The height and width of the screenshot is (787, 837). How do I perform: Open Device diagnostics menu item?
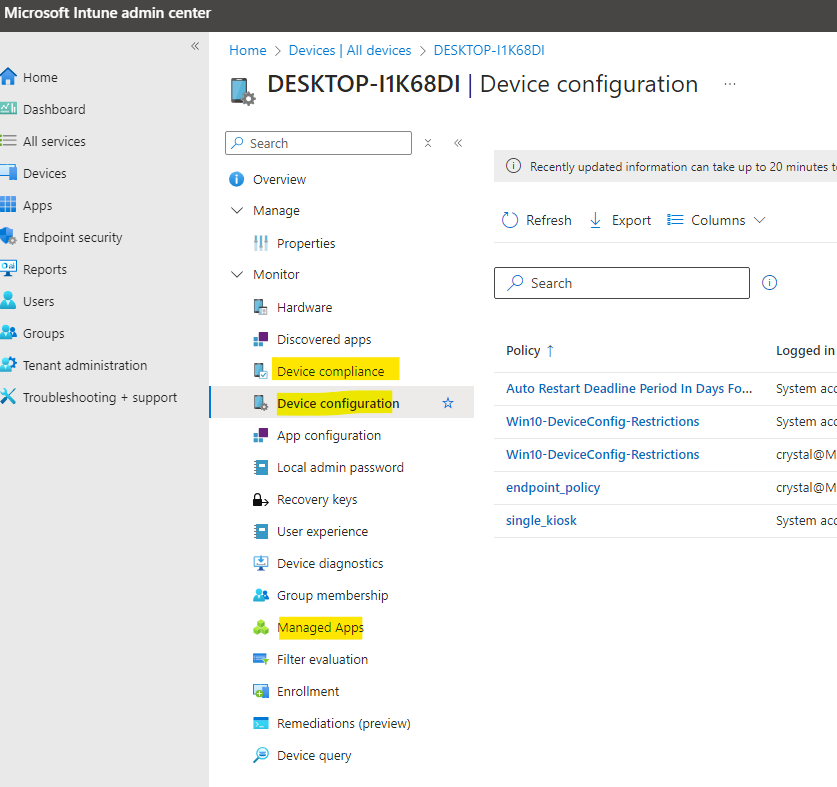coord(330,563)
